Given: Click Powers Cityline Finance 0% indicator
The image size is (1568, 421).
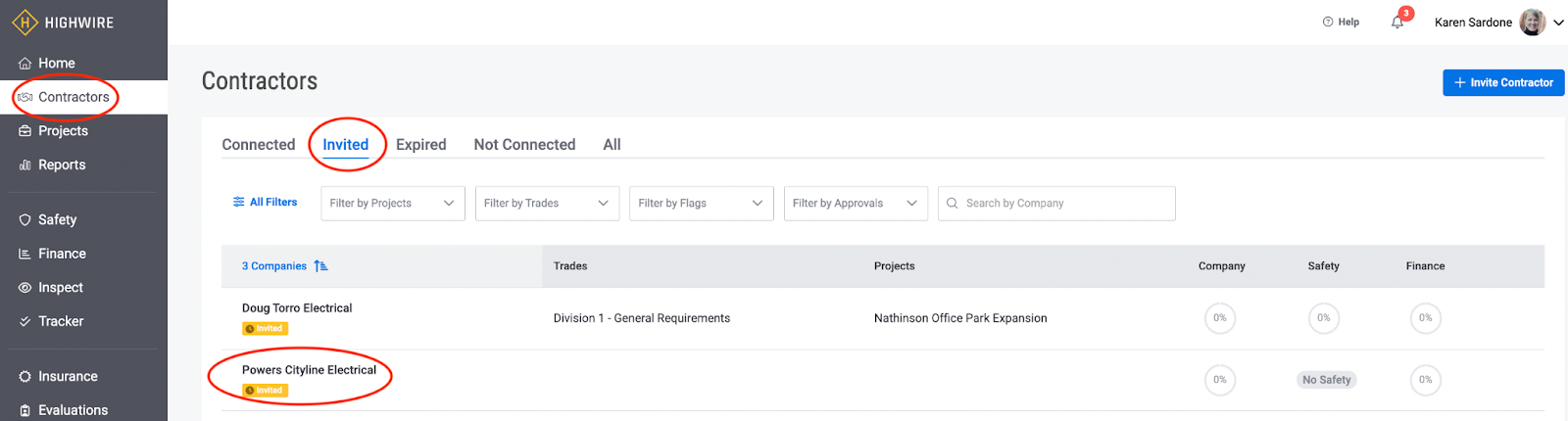Looking at the screenshot, I should [1426, 380].
